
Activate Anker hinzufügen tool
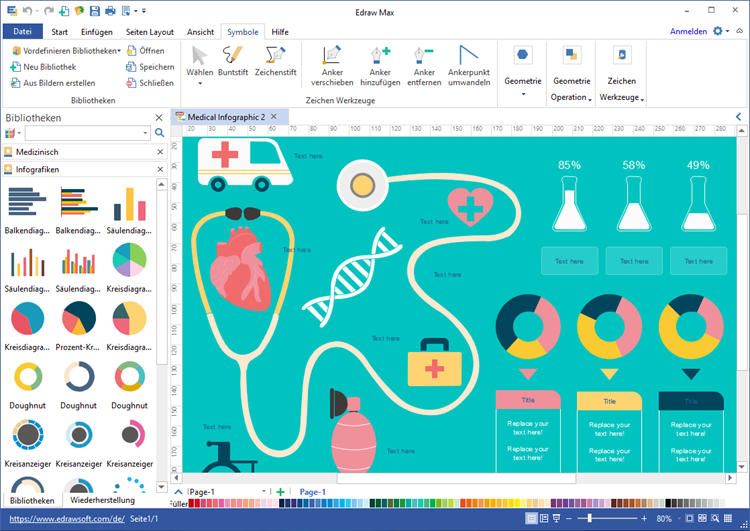click(x=380, y=66)
